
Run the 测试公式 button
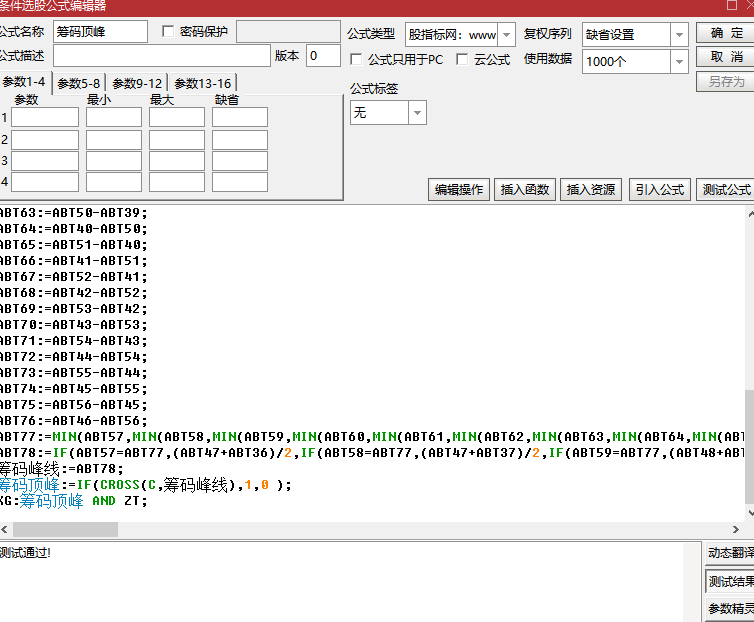[726, 190]
